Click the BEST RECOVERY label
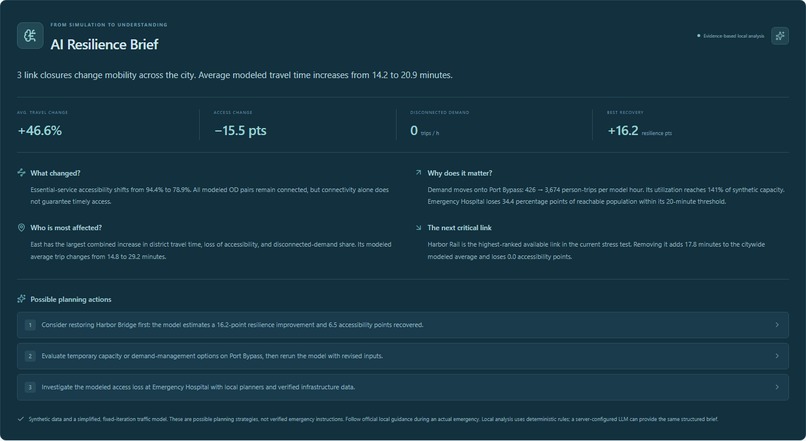The image size is (806, 441). tap(625, 112)
